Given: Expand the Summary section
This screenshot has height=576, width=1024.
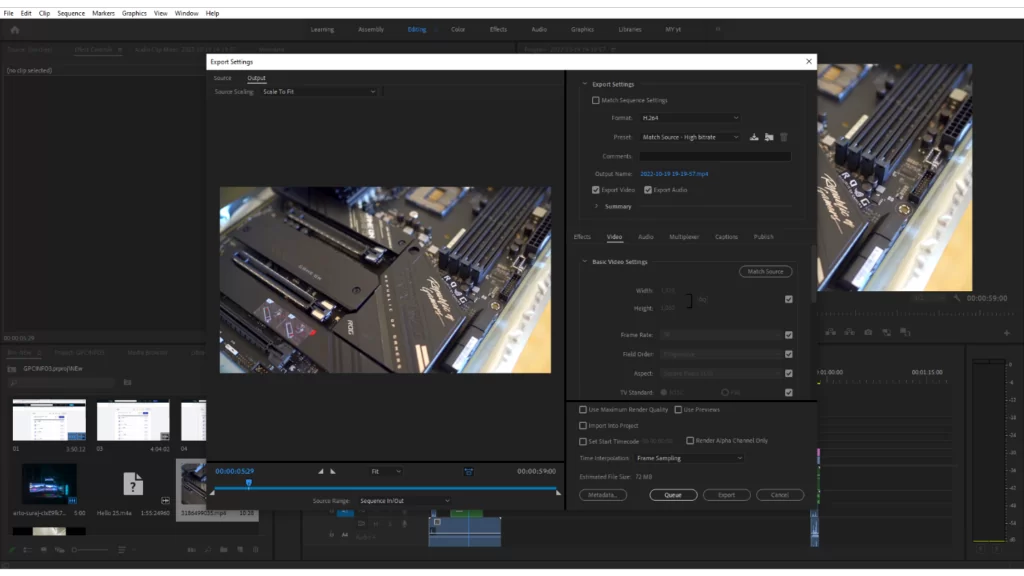Looking at the screenshot, I should [x=596, y=206].
